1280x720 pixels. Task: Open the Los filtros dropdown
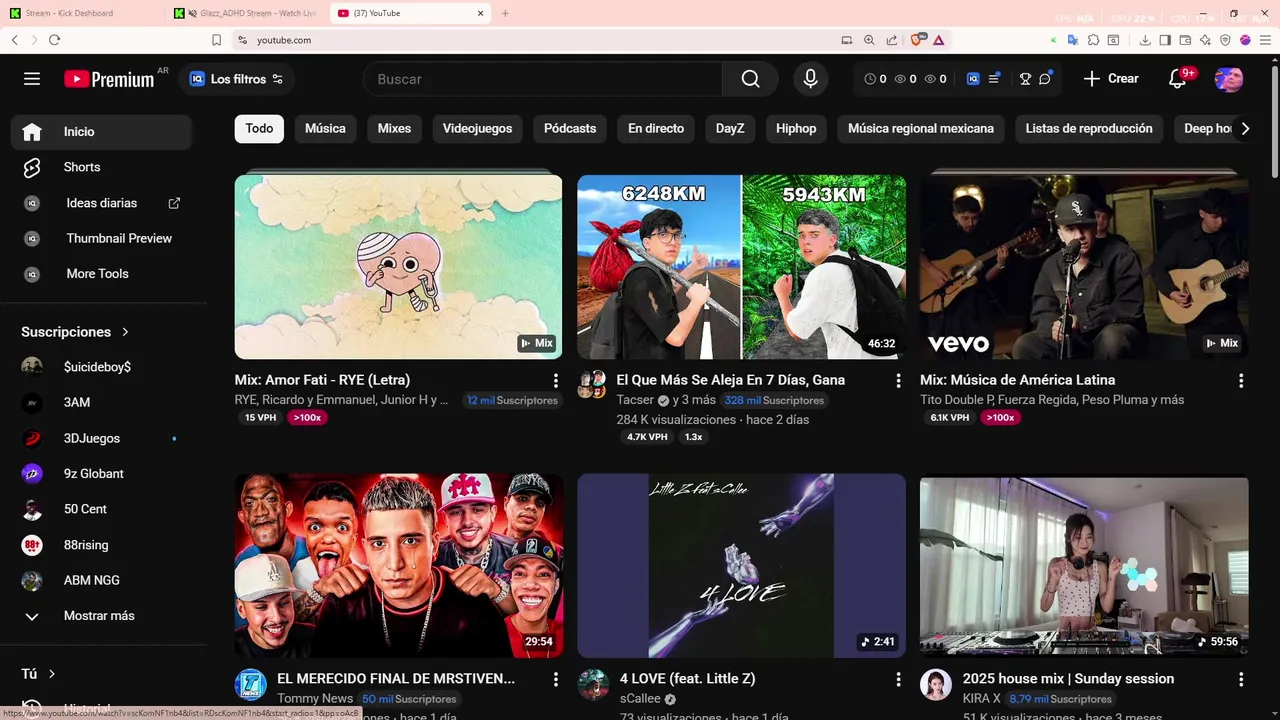[x=237, y=79]
